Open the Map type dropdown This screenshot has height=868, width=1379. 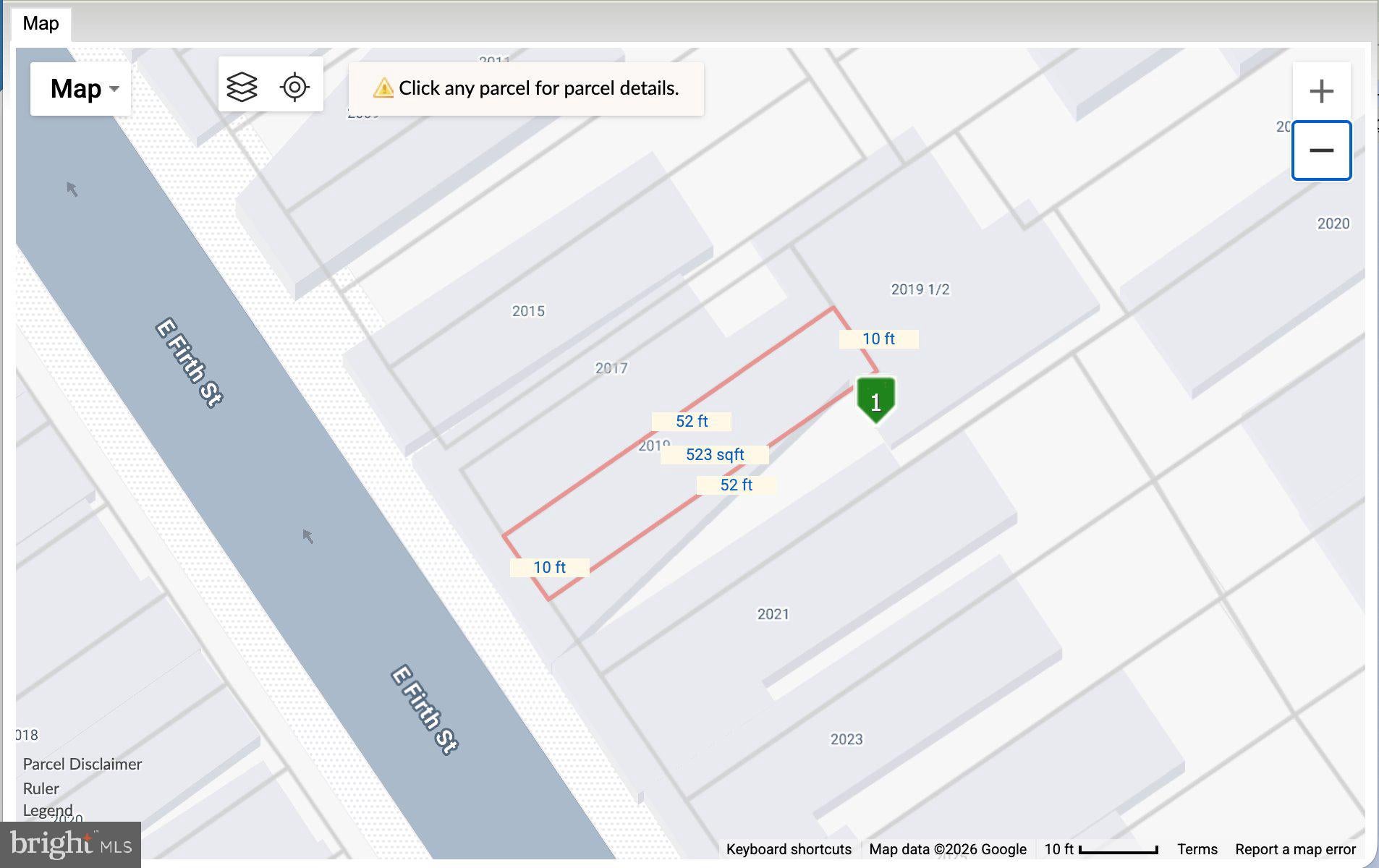(80, 89)
